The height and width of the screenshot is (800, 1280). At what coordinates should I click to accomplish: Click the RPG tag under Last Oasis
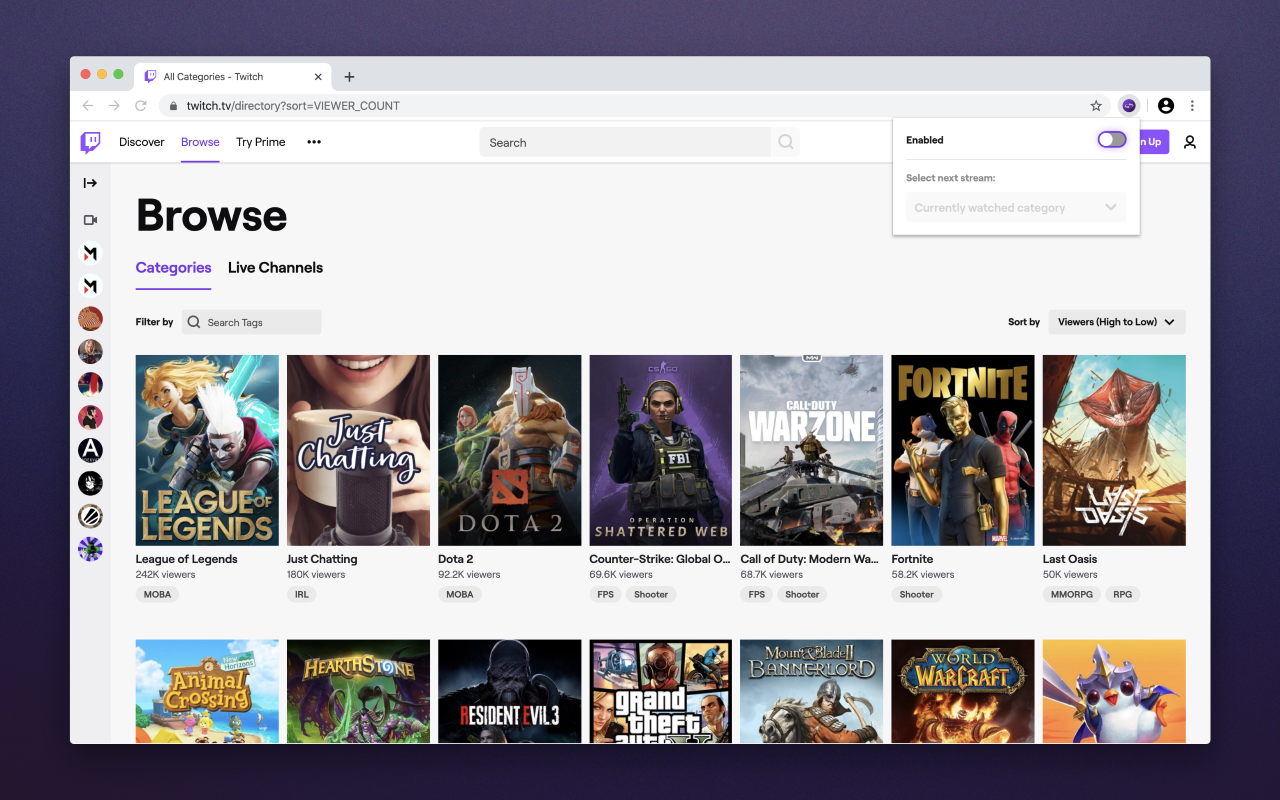1123,594
